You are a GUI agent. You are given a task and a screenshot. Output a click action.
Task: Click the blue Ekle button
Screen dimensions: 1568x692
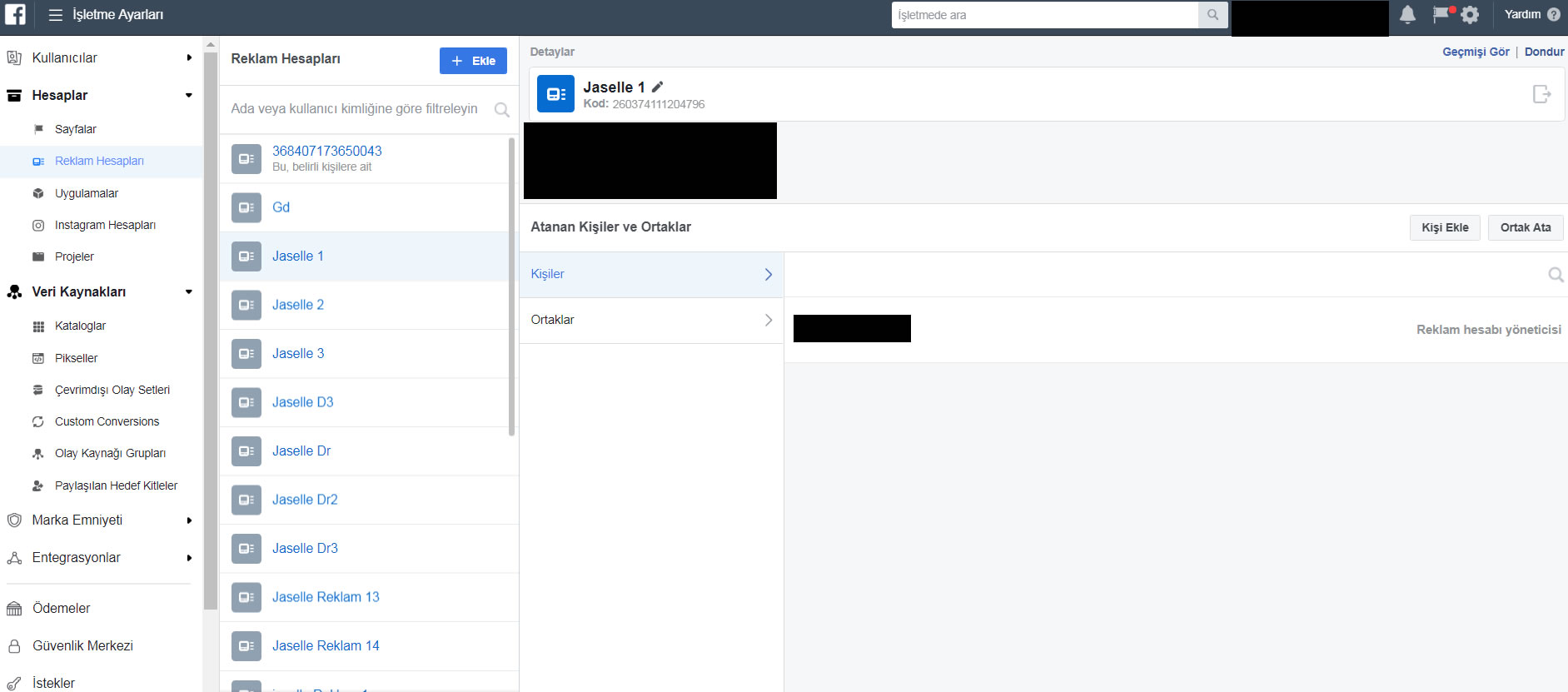[x=473, y=61]
